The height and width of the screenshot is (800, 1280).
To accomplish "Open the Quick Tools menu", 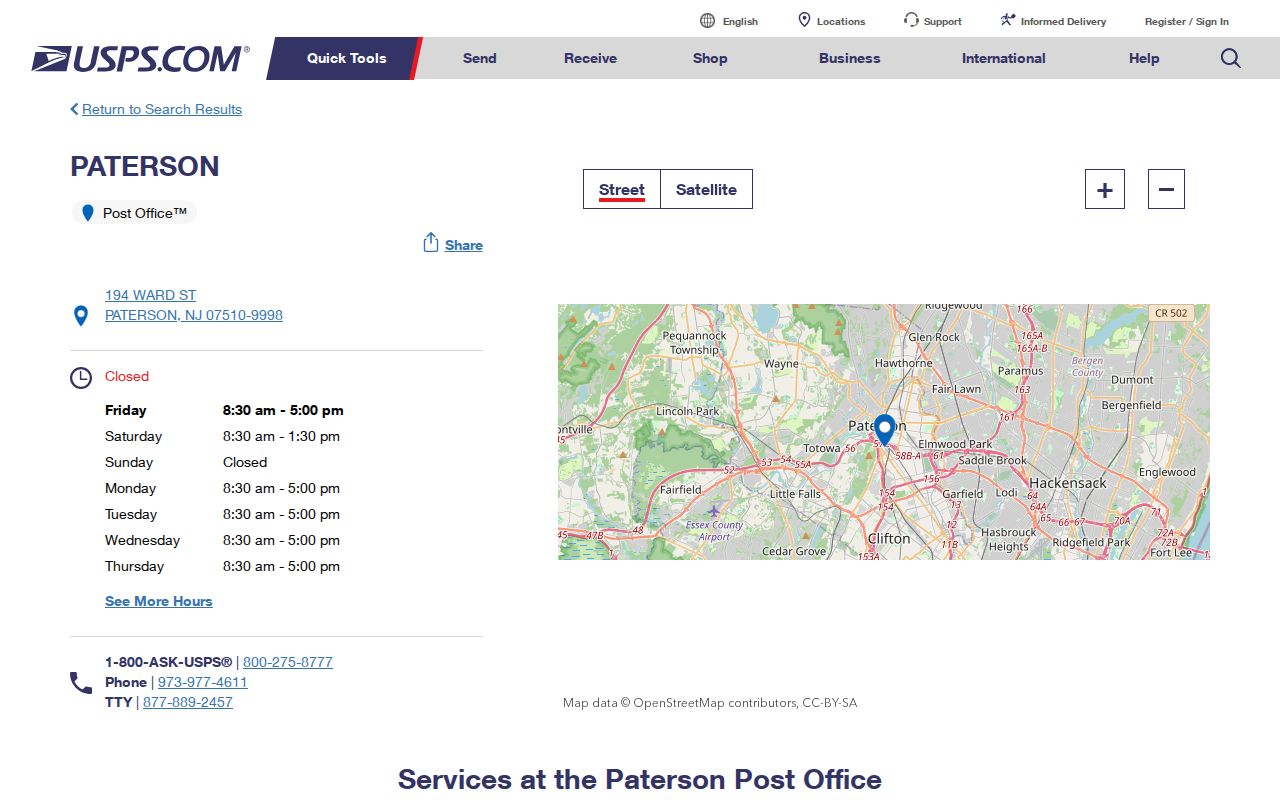I will click(x=346, y=58).
